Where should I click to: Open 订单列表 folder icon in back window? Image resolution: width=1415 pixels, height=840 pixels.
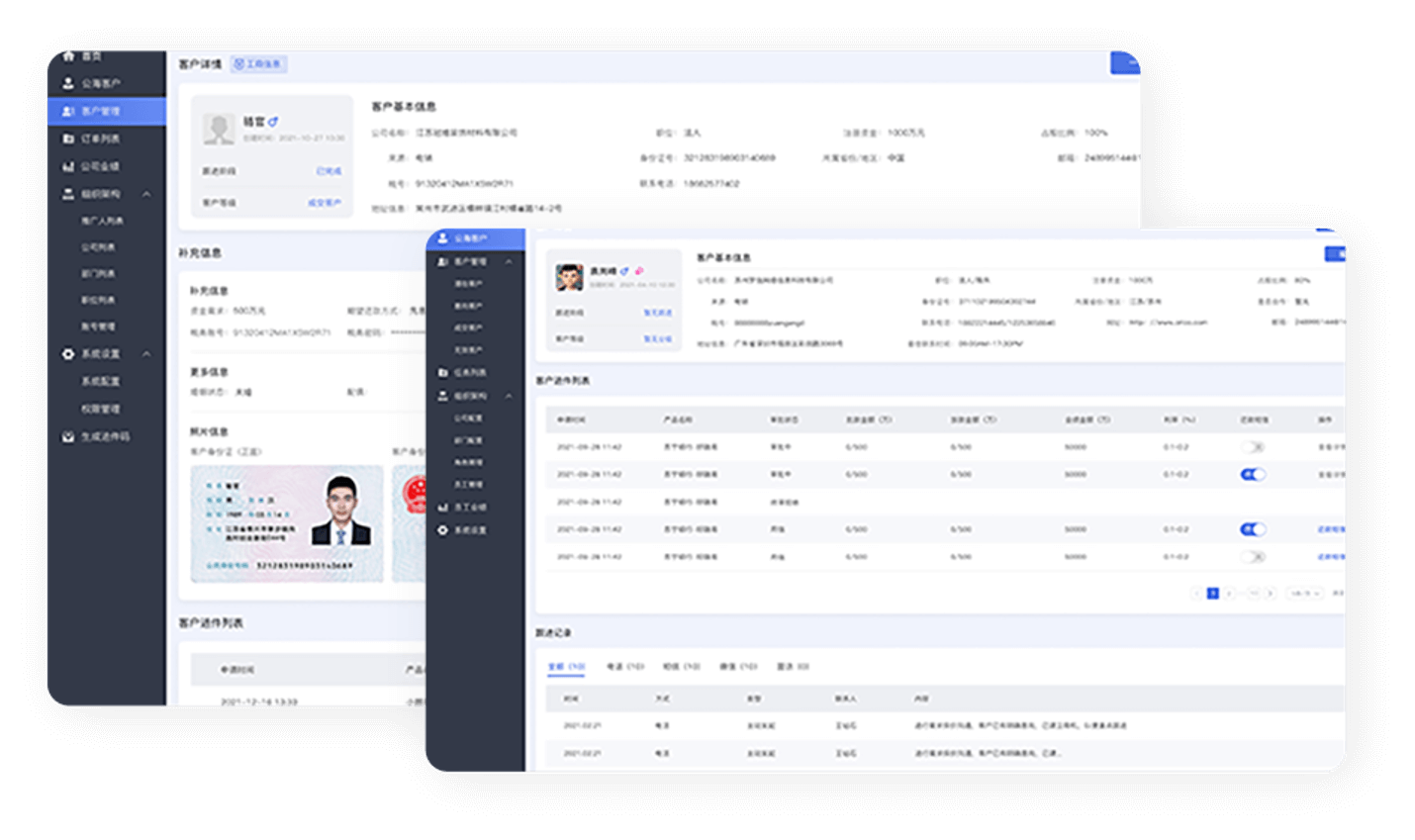[x=68, y=139]
